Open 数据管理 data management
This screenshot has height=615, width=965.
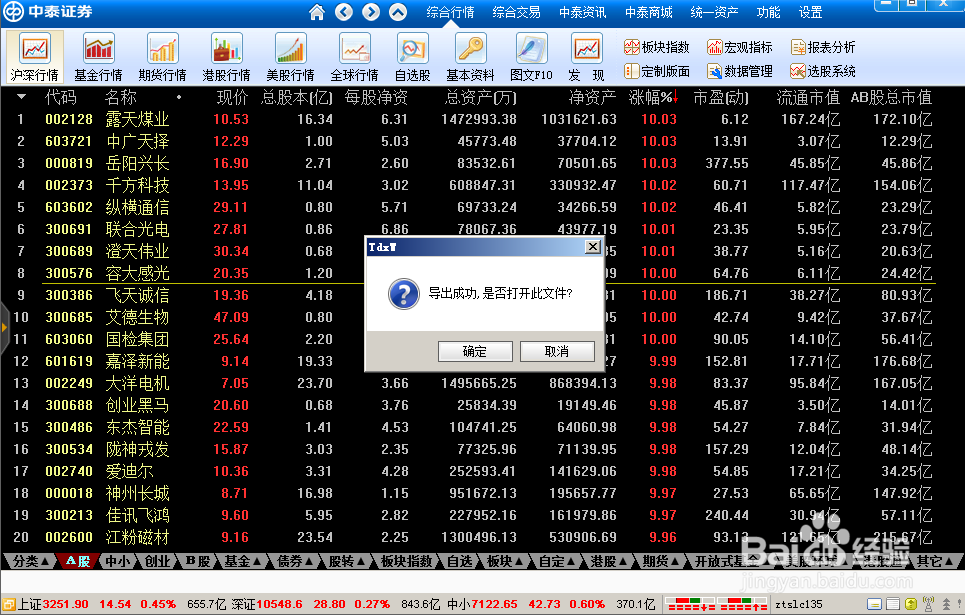[x=739, y=71]
